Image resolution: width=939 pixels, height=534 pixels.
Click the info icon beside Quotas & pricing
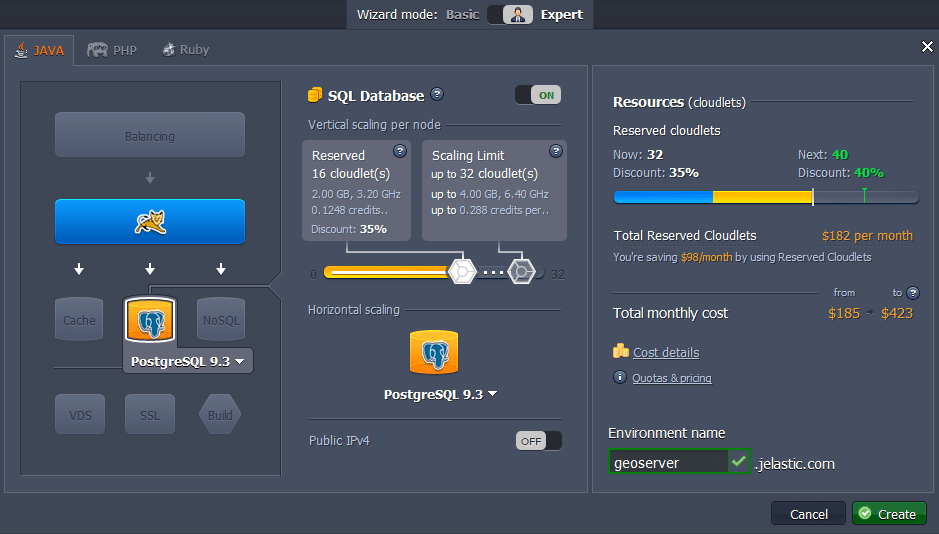click(x=620, y=377)
